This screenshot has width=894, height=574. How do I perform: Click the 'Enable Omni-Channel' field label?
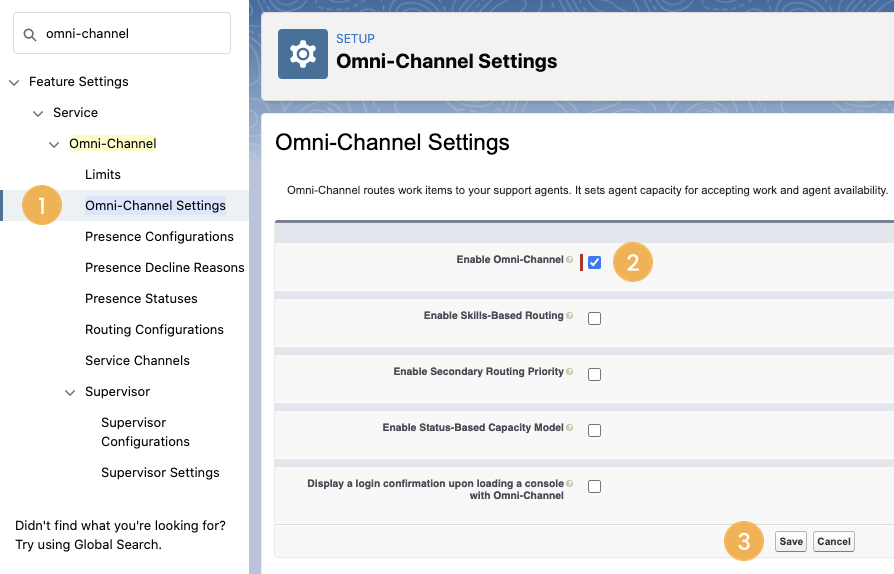[x=510, y=259]
